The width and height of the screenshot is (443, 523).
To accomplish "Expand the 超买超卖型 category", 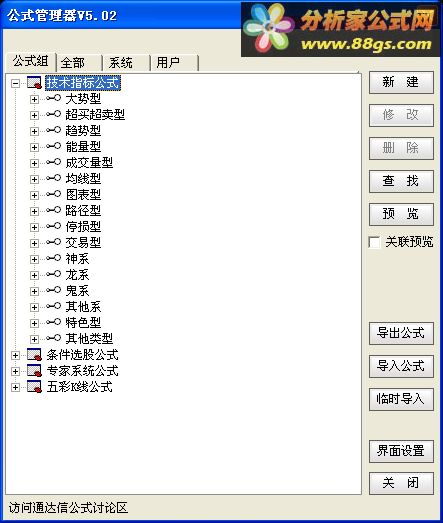I will 34,115.
